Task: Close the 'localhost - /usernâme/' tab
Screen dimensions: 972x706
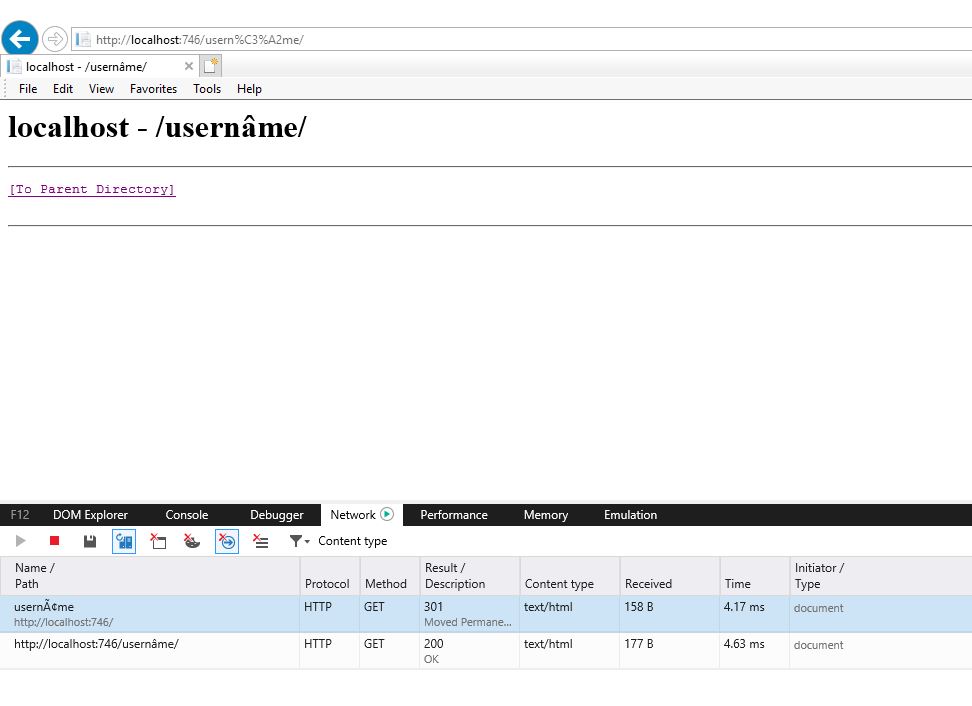Action: (x=188, y=66)
